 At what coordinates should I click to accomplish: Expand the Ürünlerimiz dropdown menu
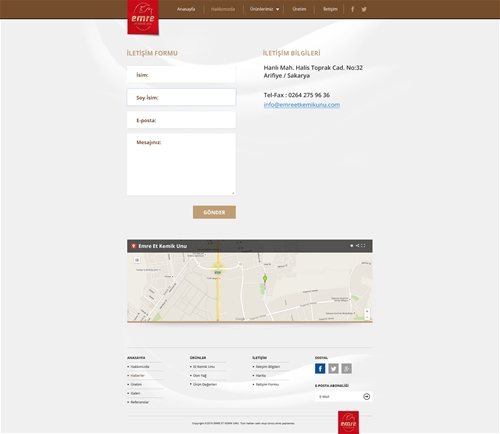click(x=264, y=9)
